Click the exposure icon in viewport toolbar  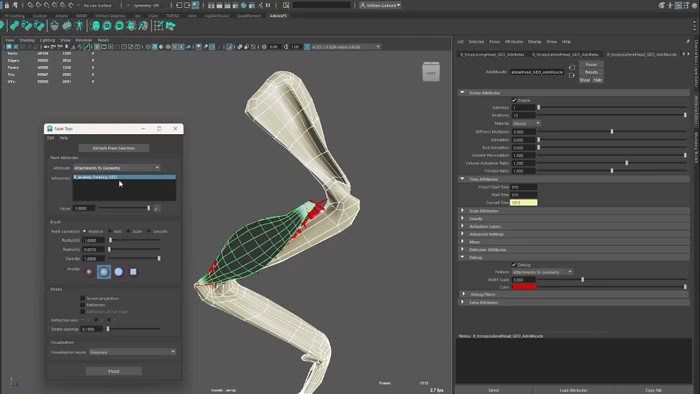pos(264,46)
